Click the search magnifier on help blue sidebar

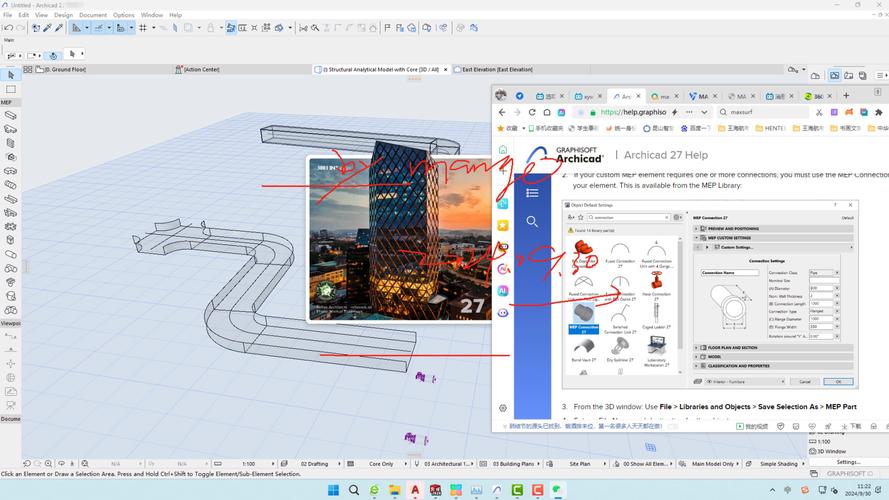[532, 221]
